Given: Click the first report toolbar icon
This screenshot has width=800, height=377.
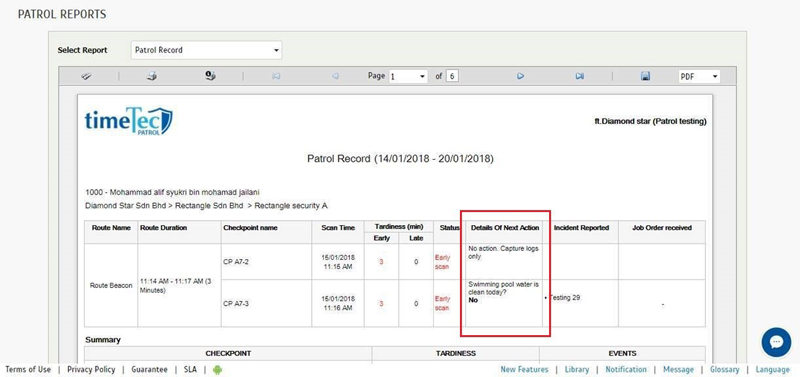Looking at the screenshot, I should click(86, 76).
